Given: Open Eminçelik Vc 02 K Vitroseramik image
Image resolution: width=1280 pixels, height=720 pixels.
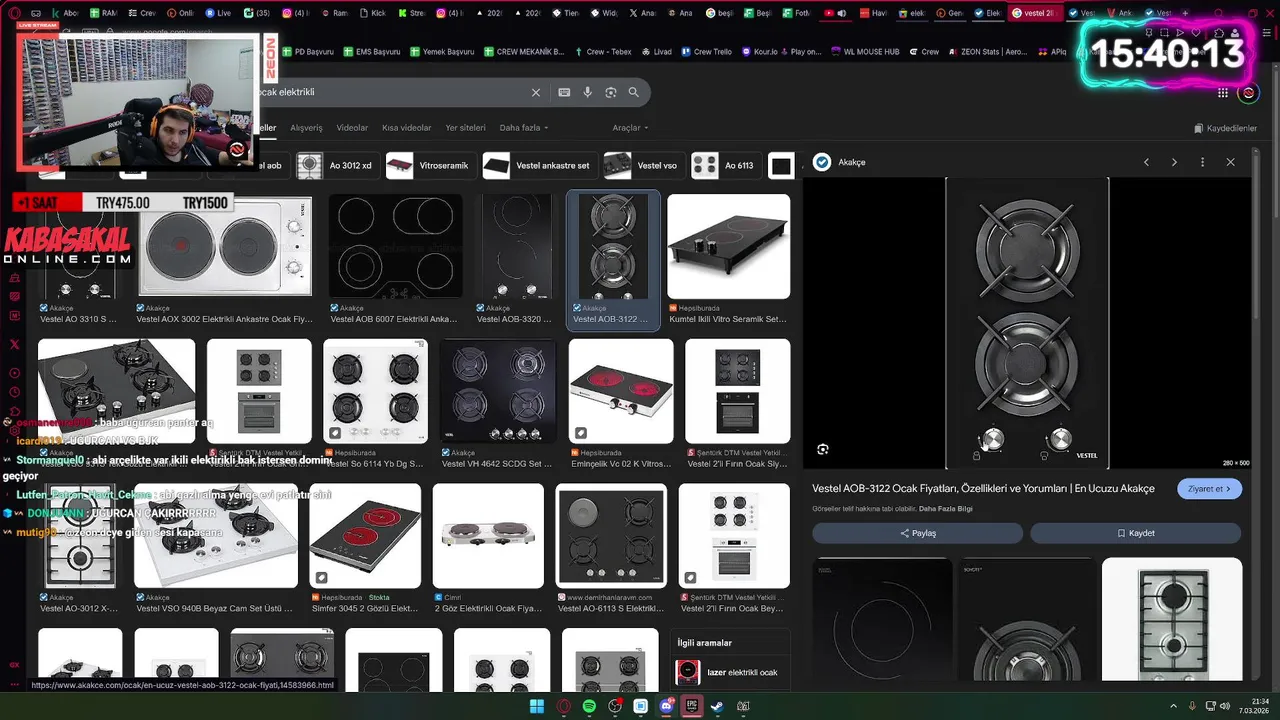Looking at the screenshot, I should (x=621, y=391).
